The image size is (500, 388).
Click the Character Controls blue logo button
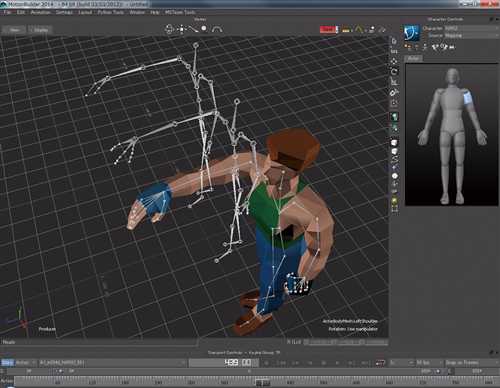pos(412,32)
